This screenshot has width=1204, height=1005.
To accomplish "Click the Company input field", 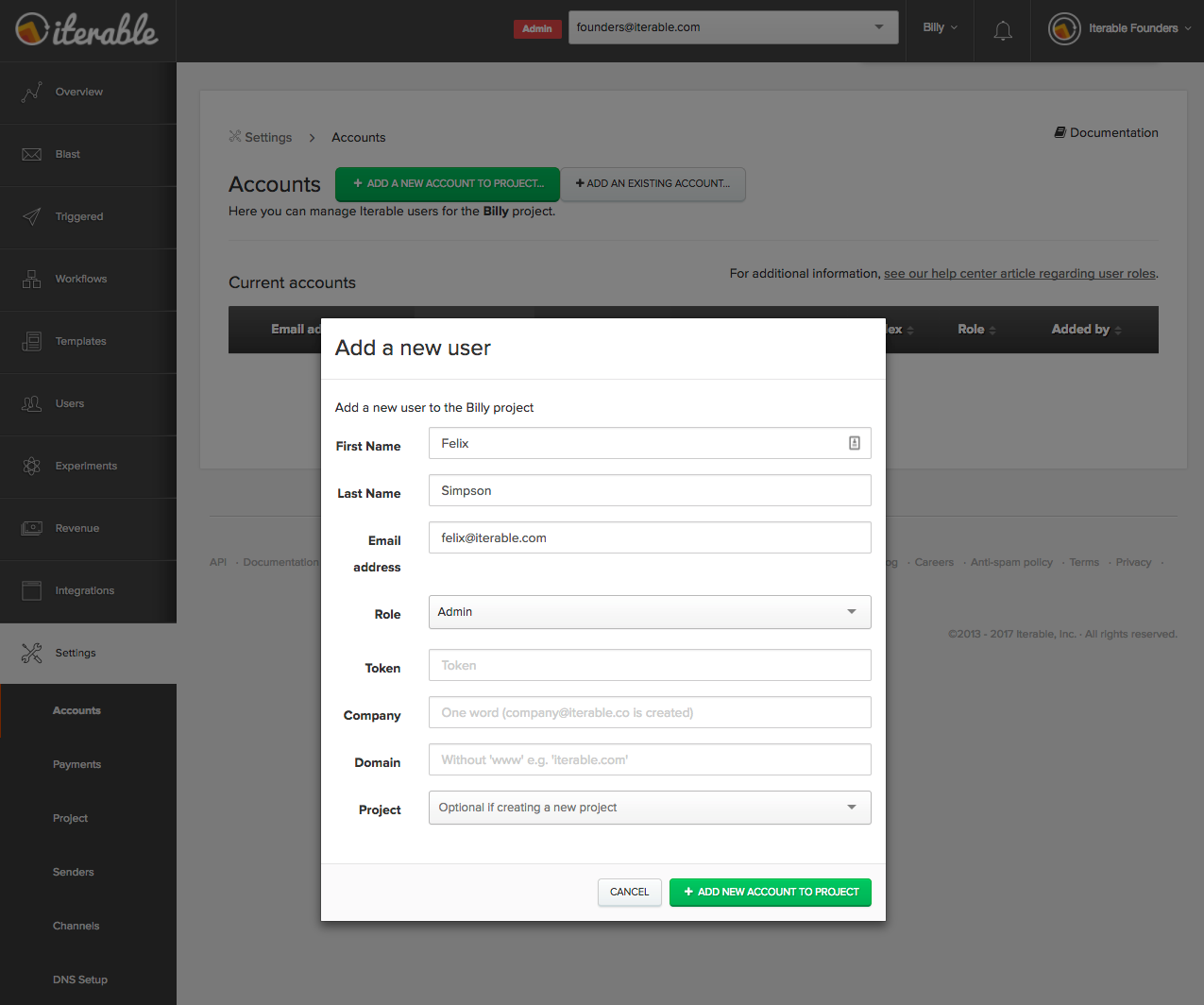I will tap(650, 712).
